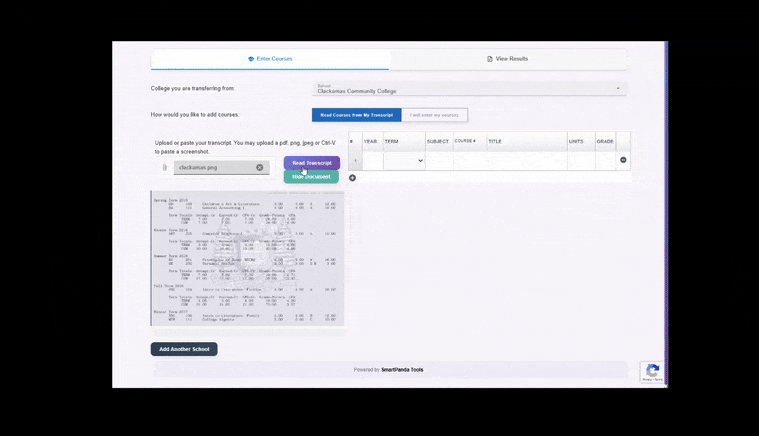The image size is (759, 436).
Task: Click the Hide Document button
Action: pyautogui.click(x=311, y=177)
